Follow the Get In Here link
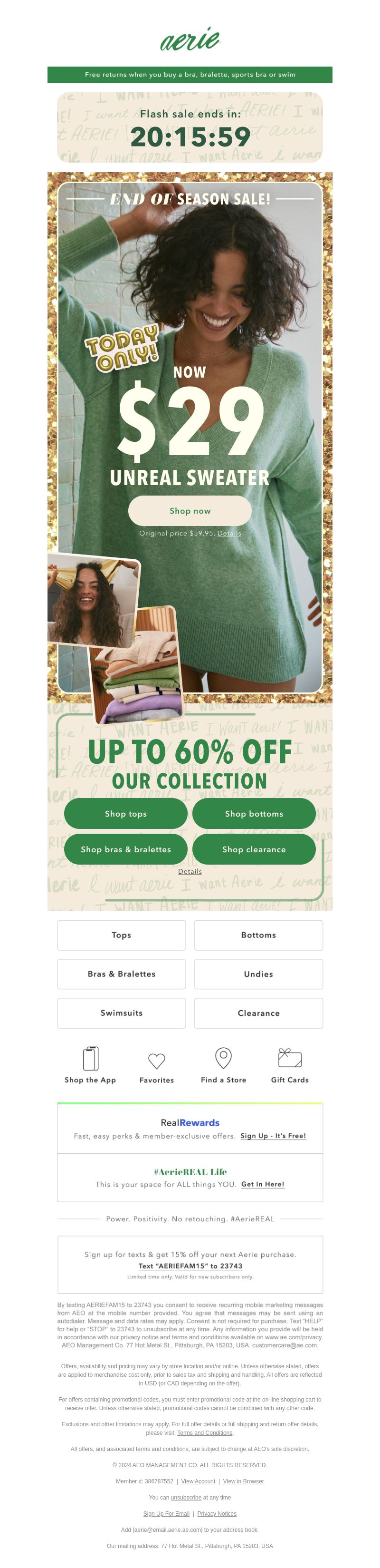Image resolution: width=380 pixels, height=1568 pixels. pyautogui.click(x=263, y=1184)
